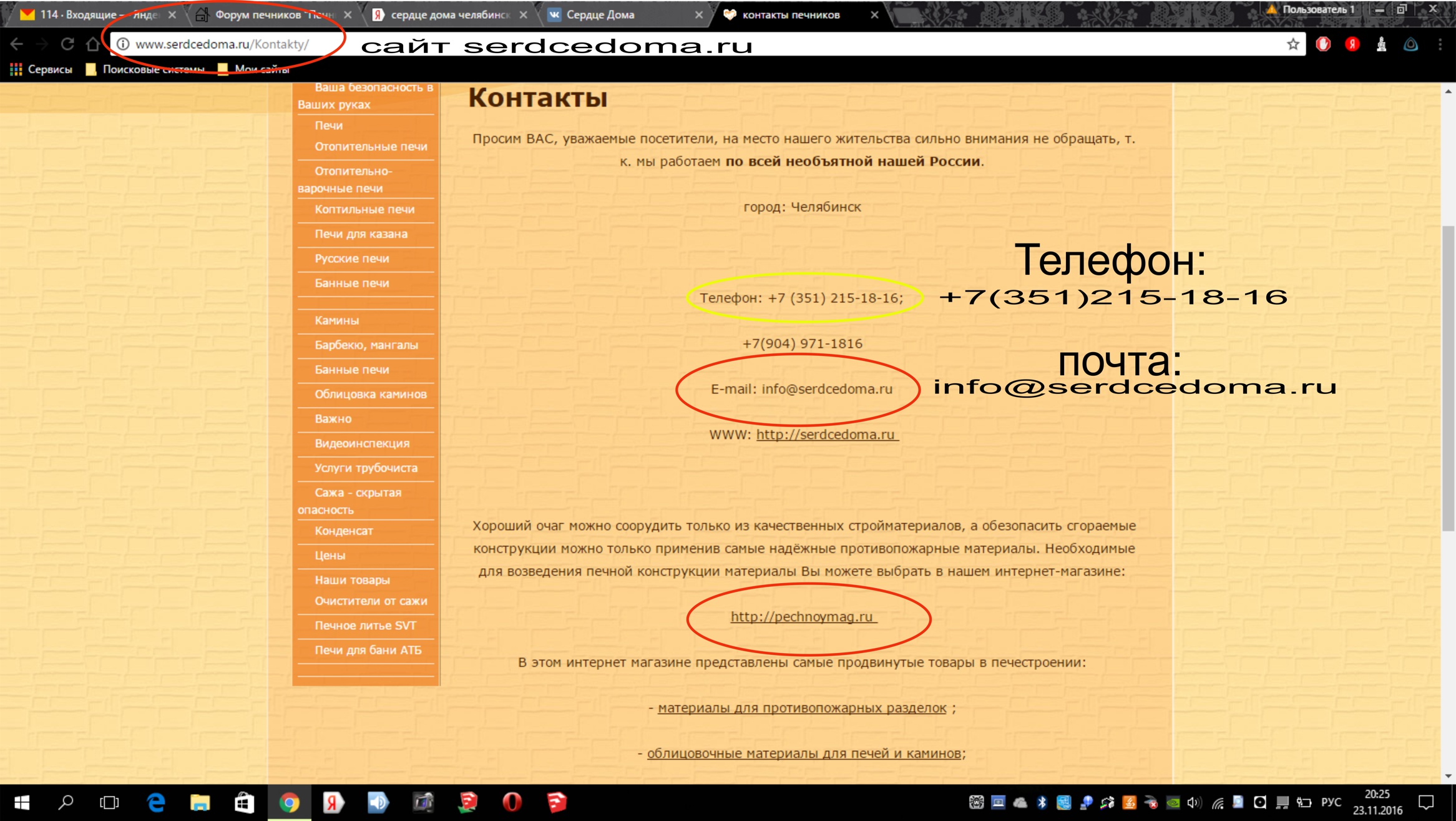This screenshot has width=1456, height=821.
Task: Open the Windows notification center icon
Action: coord(1426,802)
